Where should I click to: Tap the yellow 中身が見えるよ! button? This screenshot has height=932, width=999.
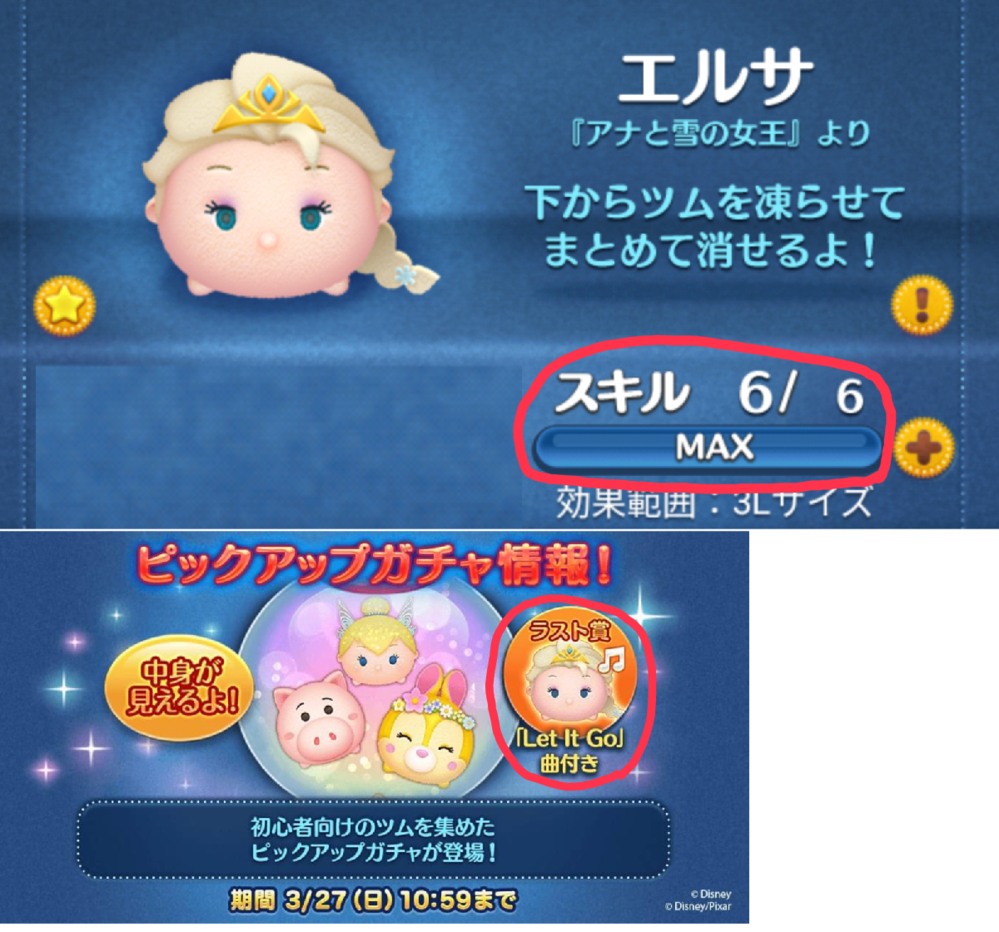180,687
